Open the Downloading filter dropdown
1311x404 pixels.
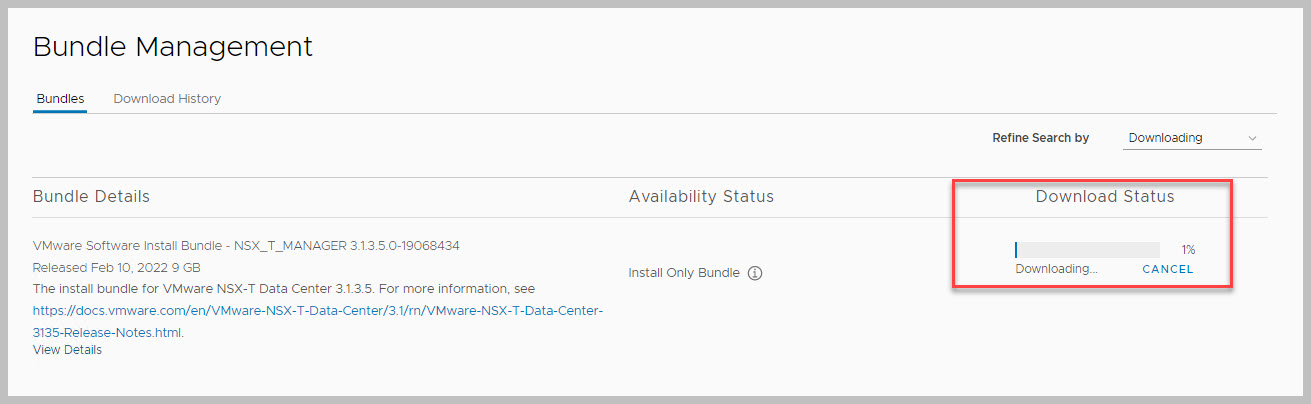(x=1191, y=138)
